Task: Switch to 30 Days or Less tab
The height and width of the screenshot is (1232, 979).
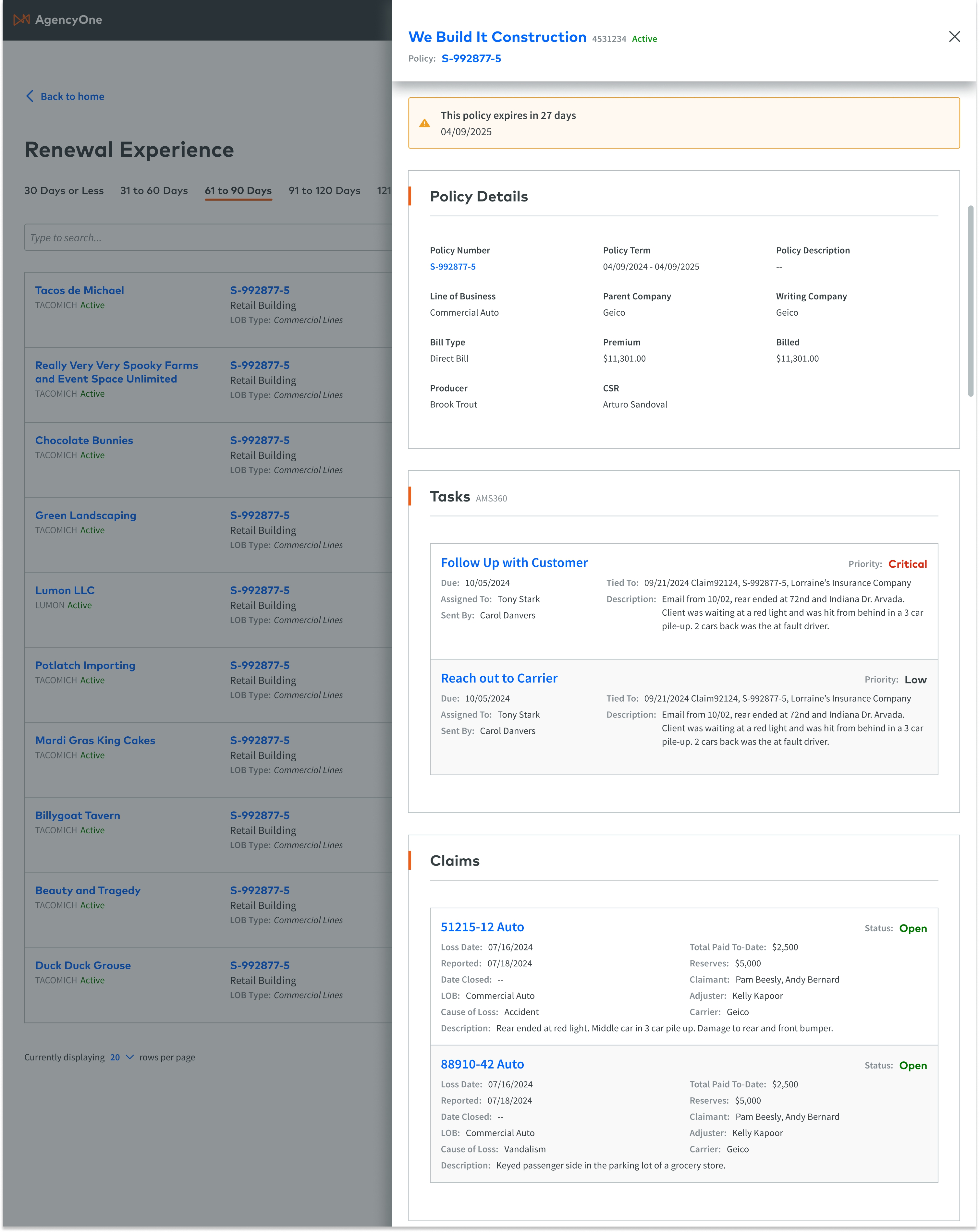Action: click(64, 190)
